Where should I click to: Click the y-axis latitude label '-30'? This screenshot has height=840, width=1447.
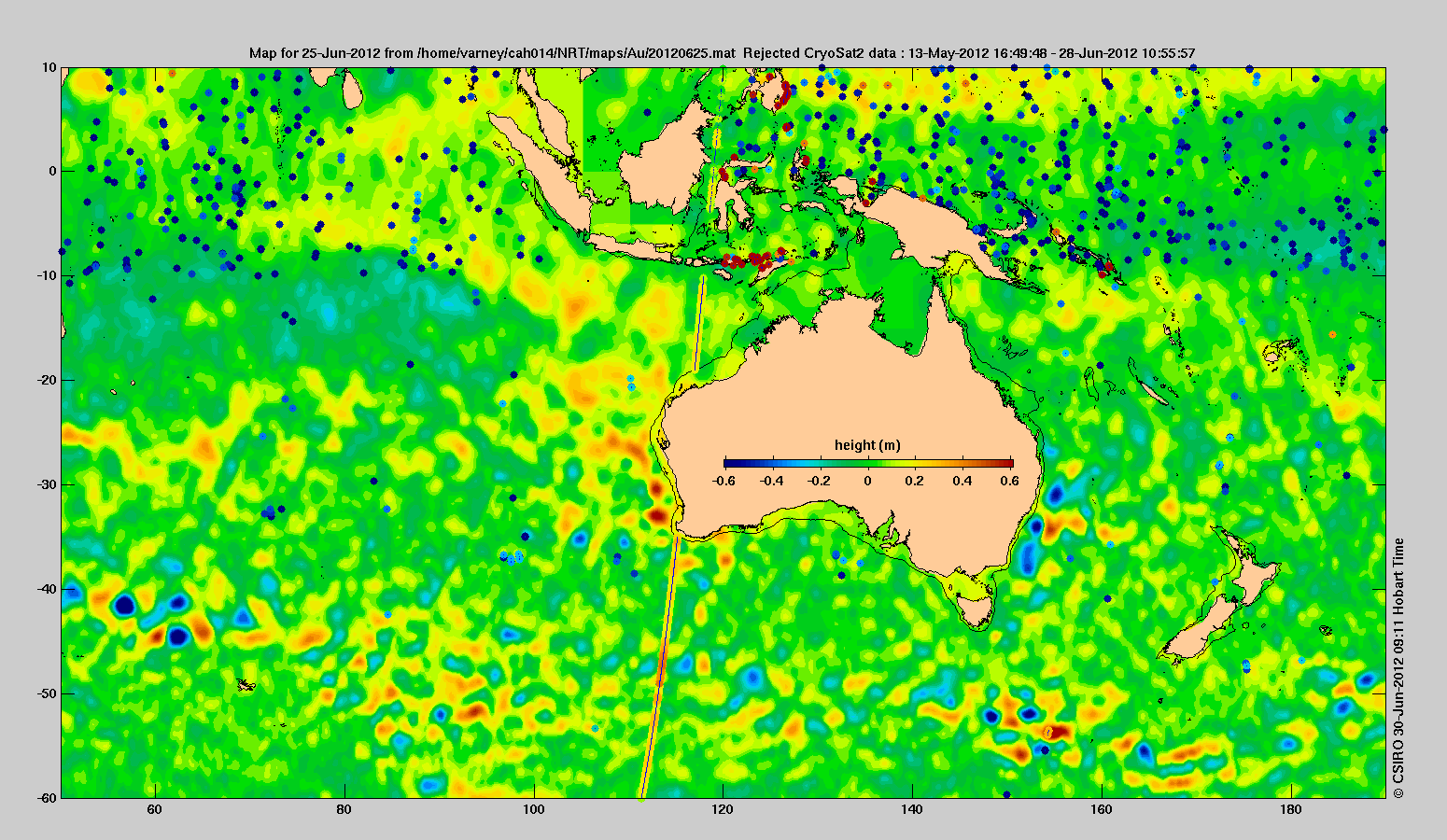tap(47, 484)
